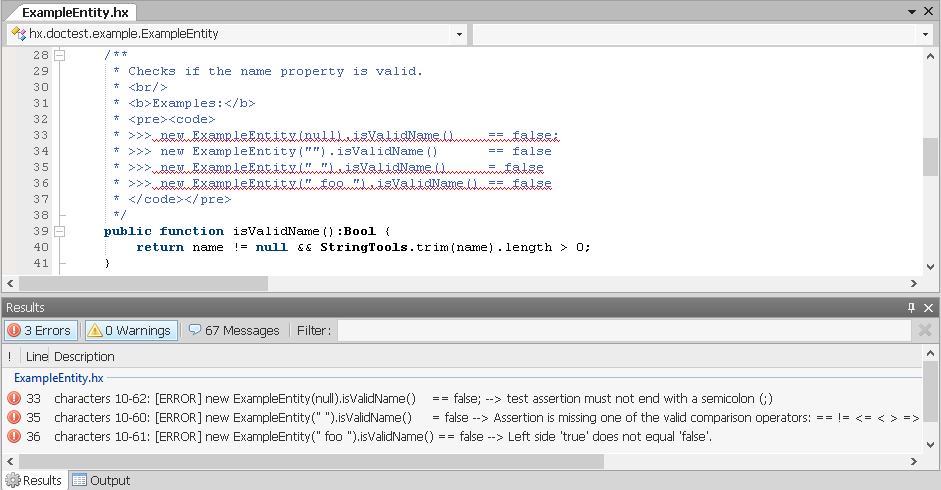Collapse the comment block at line 28
This screenshot has height=490, width=941.
pos(59,55)
